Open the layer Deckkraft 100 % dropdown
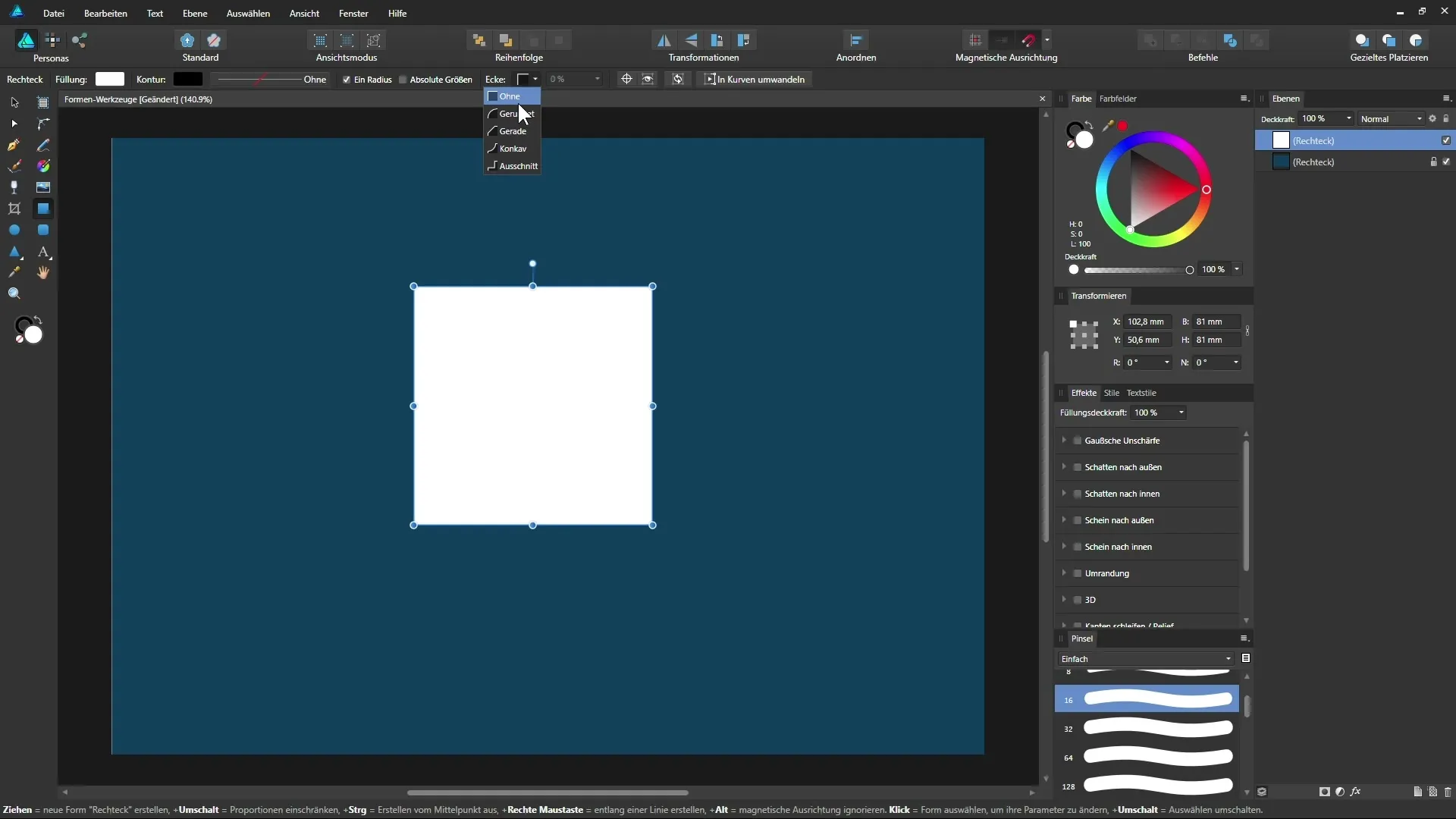 [x=1349, y=119]
